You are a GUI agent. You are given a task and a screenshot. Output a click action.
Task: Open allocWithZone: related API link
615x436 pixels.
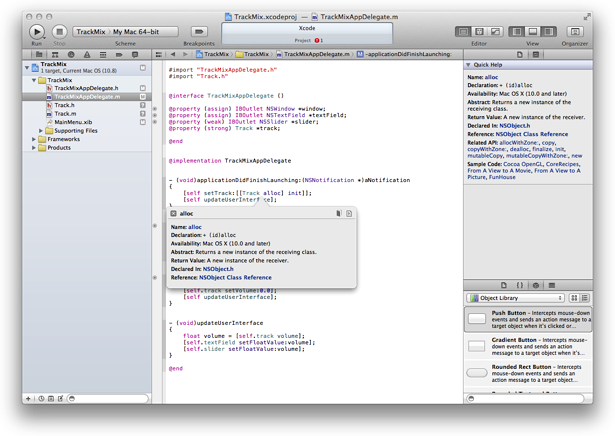[x=519, y=143]
